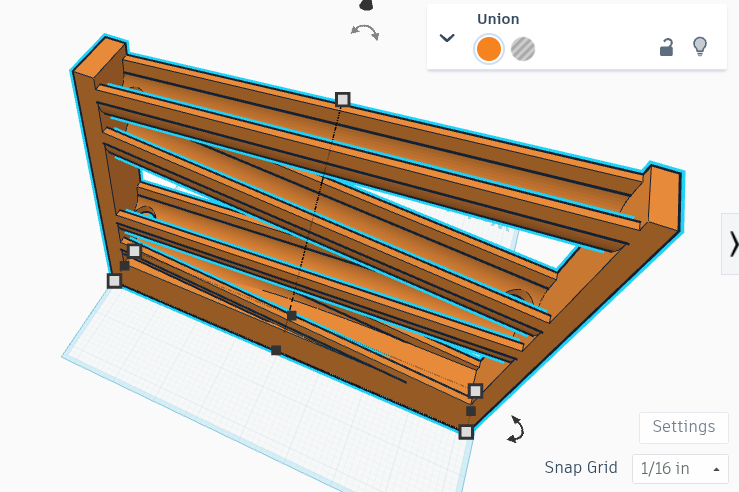
Task: Click the bottom-right rotation arrow handle
Action: (x=516, y=429)
